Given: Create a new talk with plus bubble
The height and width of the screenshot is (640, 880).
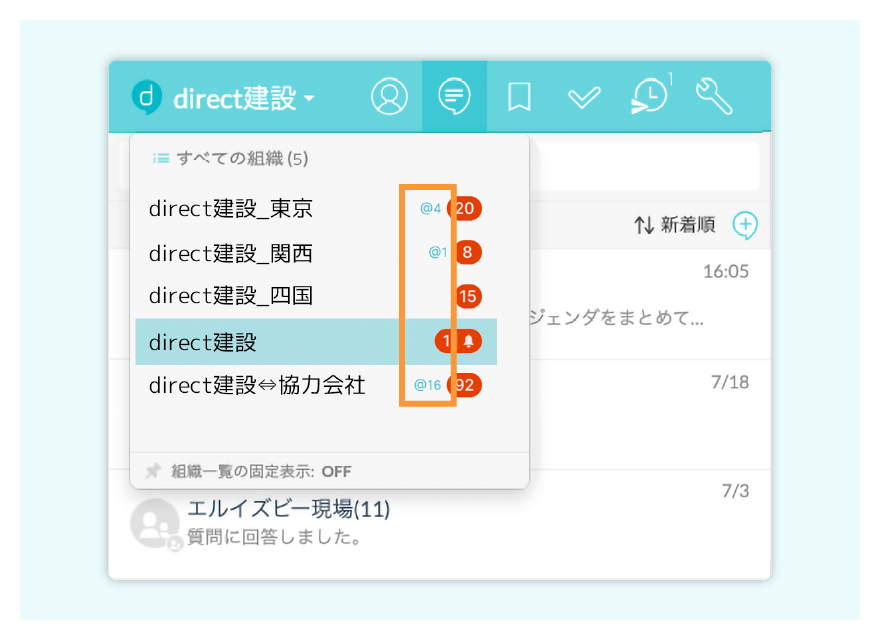Looking at the screenshot, I should coord(745,226).
